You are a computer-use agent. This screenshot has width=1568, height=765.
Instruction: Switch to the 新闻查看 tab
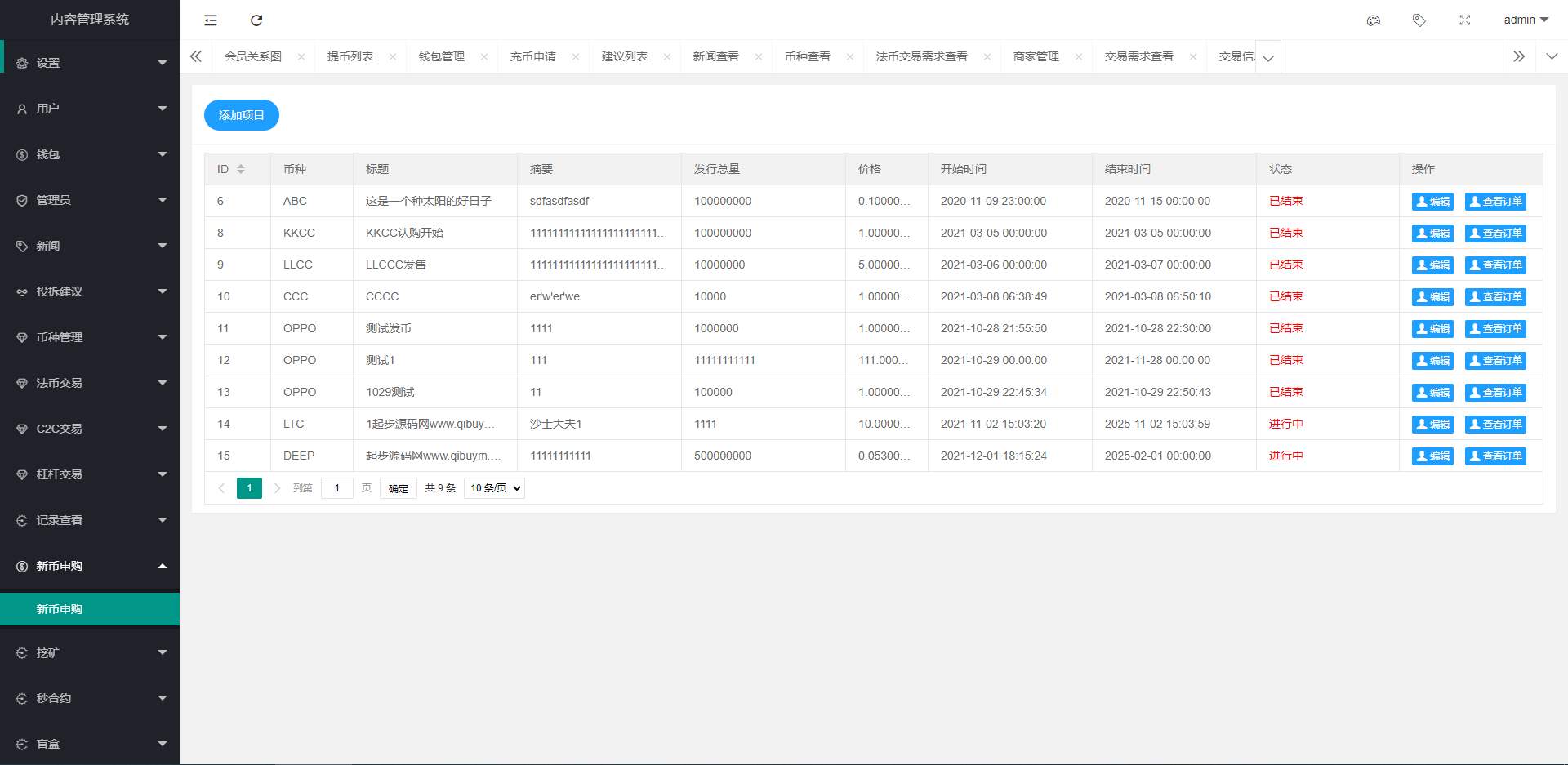(x=715, y=56)
